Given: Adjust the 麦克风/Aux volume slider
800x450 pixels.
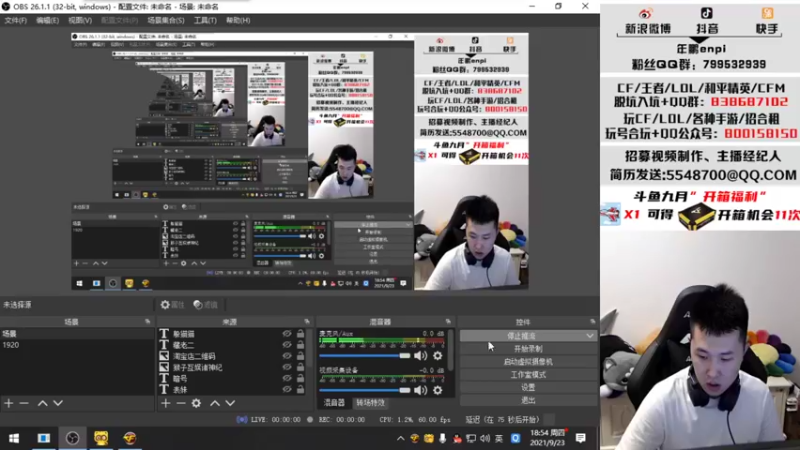Looking at the screenshot, I should coord(364,356).
